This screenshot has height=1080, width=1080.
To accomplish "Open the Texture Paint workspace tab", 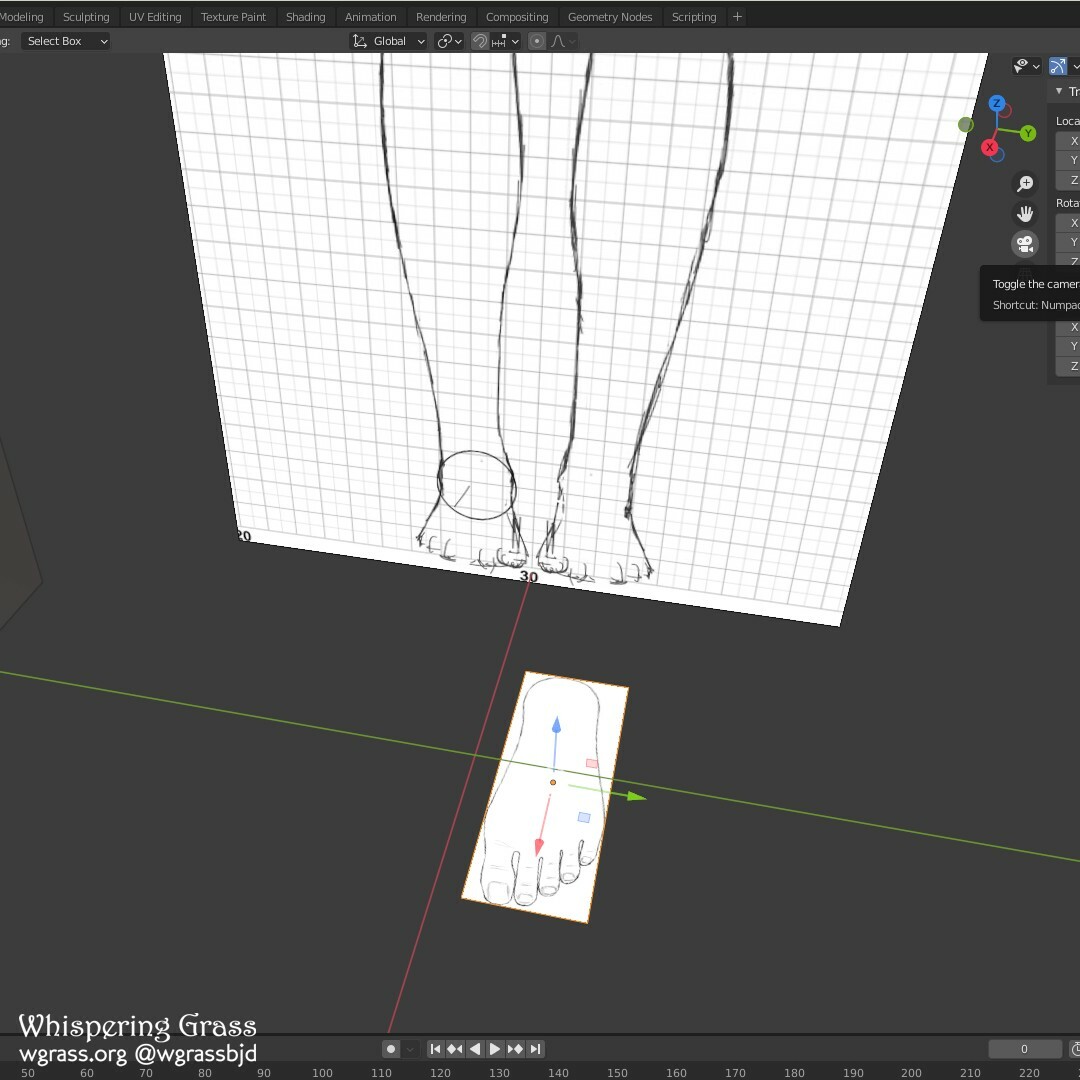I will pos(233,17).
